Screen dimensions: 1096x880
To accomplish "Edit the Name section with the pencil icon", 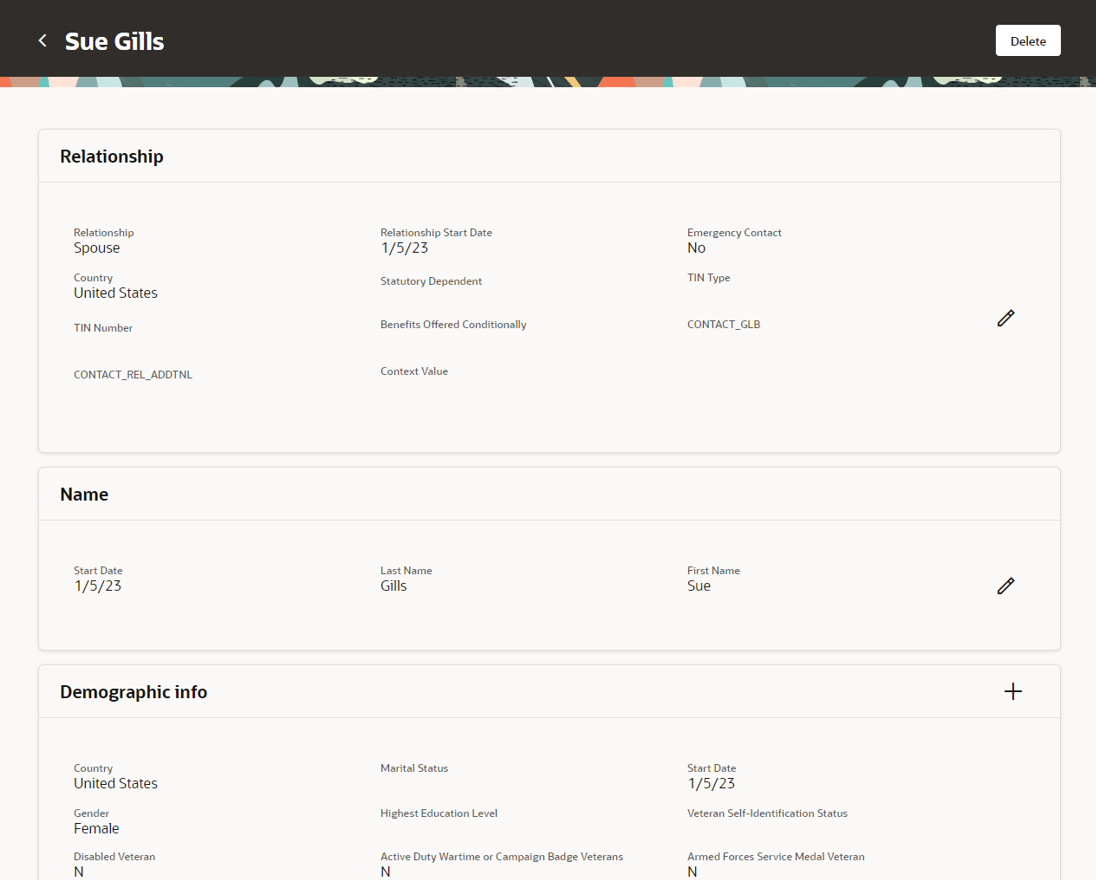I will [1005, 586].
